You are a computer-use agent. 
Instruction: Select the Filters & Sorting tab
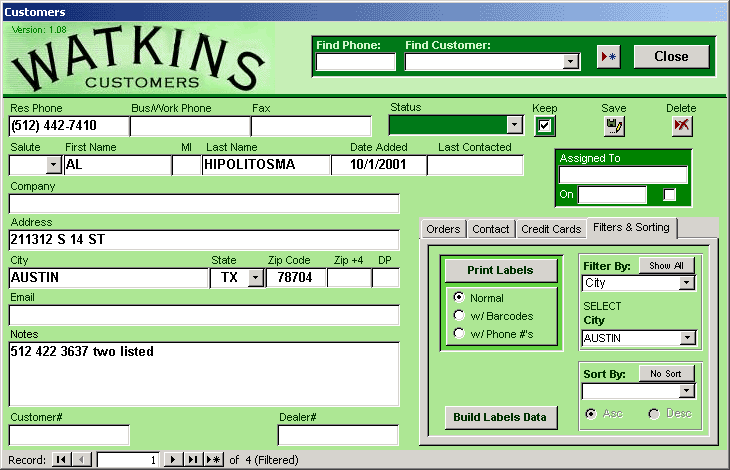631,228
